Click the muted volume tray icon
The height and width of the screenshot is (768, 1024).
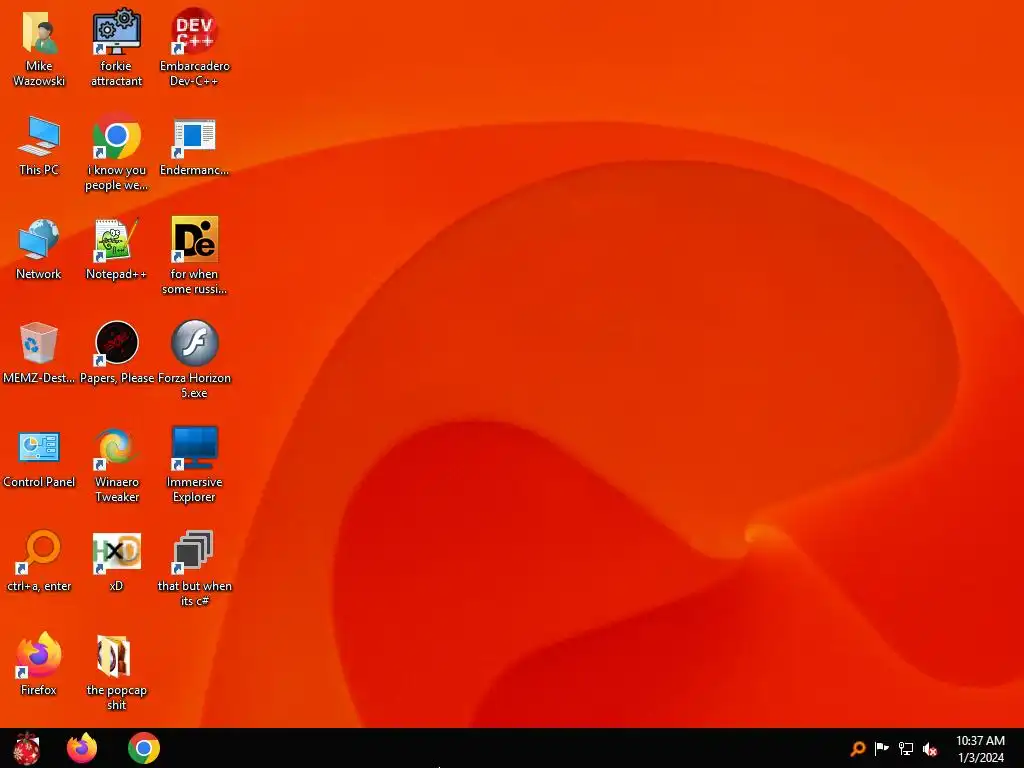(930, 749)
